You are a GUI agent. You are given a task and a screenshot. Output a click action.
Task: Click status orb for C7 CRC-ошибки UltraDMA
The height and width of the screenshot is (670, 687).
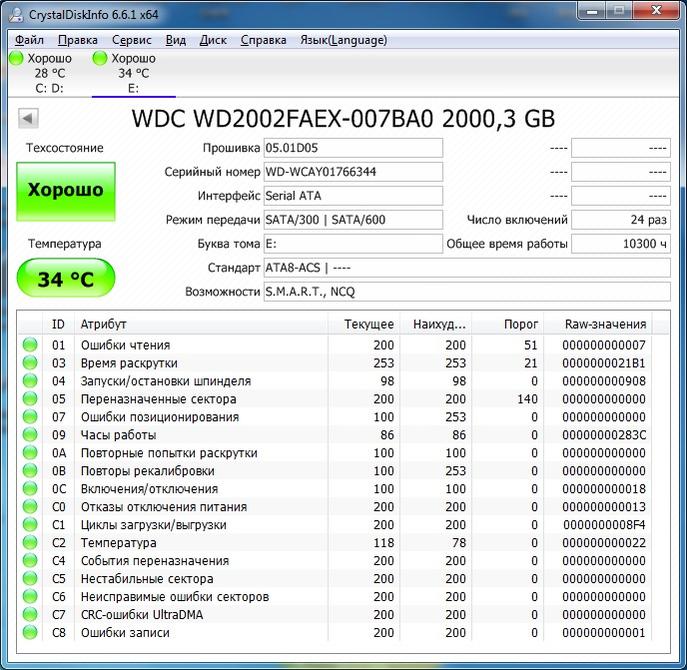[30, 614]
